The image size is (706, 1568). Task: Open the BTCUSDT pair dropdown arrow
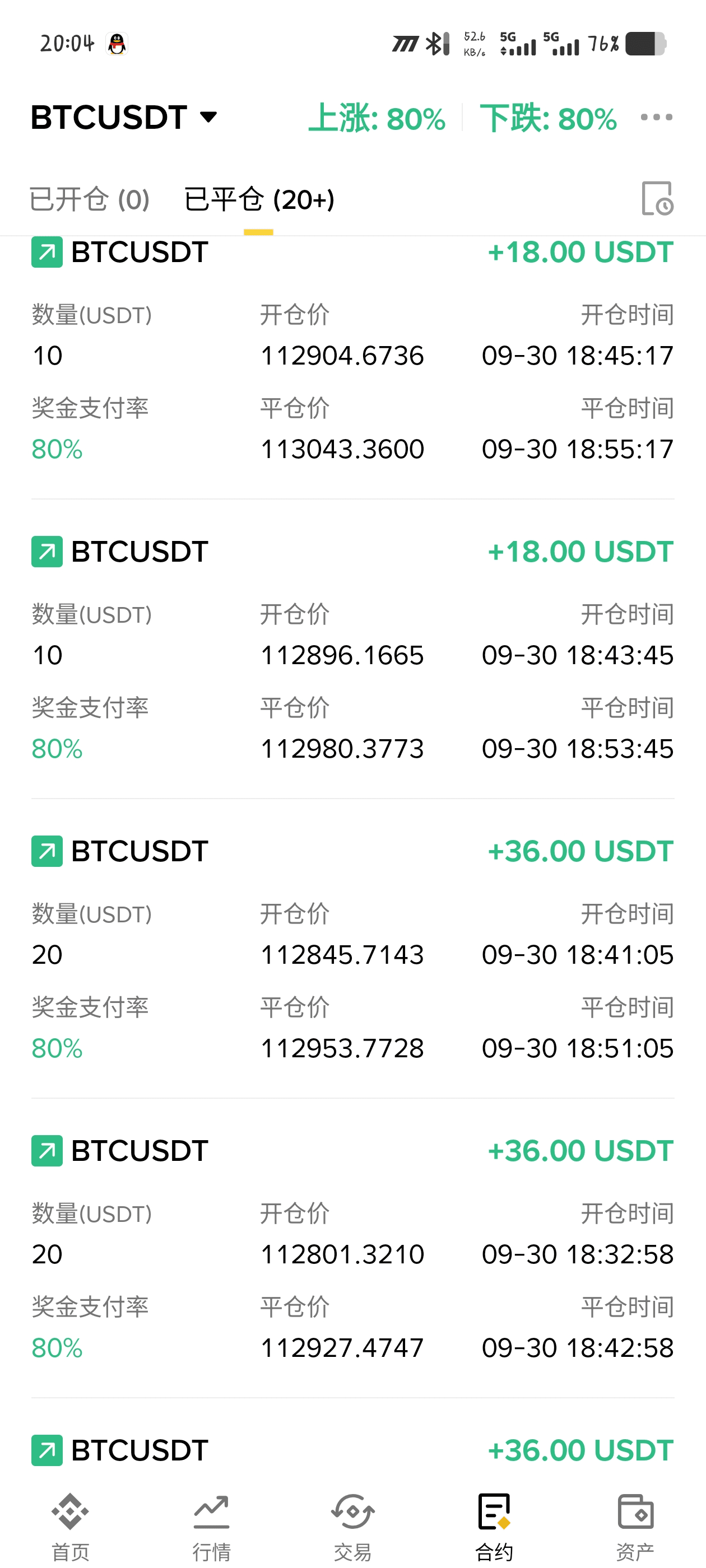(x=208, y=117)
